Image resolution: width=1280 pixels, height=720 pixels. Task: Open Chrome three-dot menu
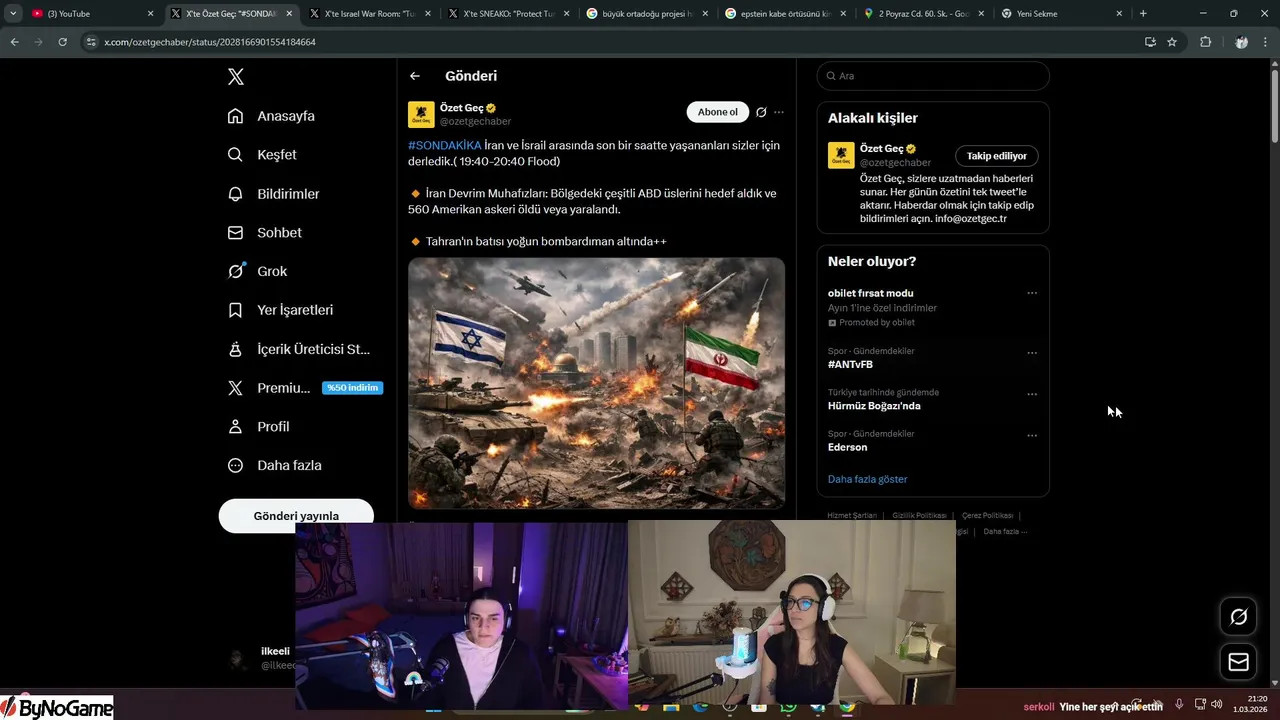click(x=1265, y=42)
